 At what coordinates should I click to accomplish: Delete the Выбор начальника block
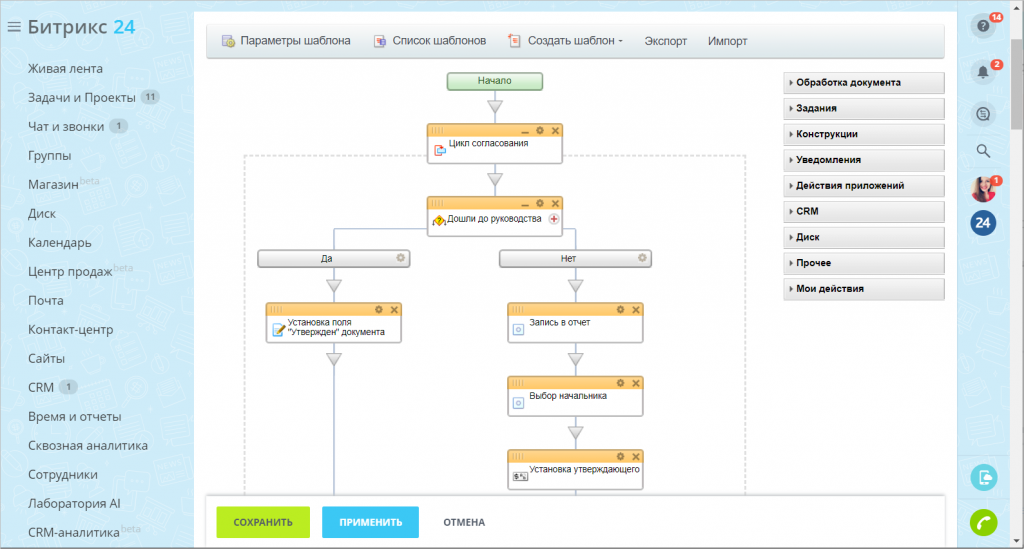click(636, 383)
